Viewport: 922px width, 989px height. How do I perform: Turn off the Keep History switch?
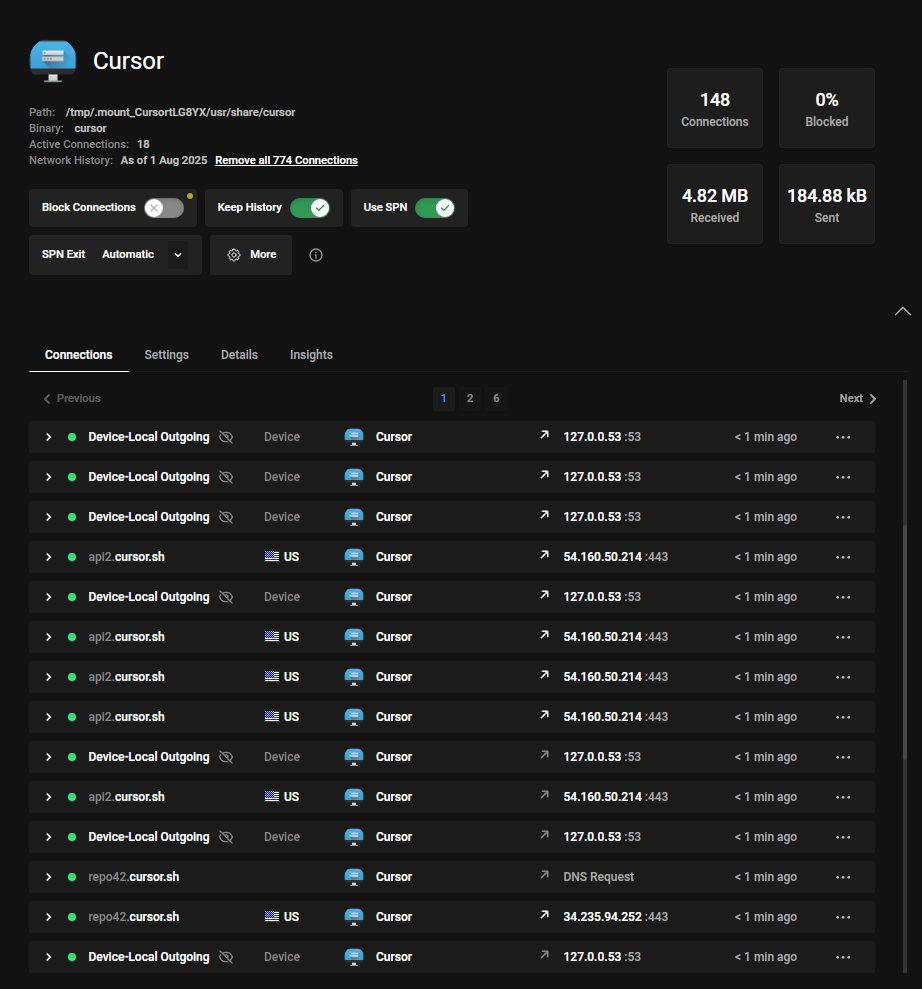pos(310,208)
